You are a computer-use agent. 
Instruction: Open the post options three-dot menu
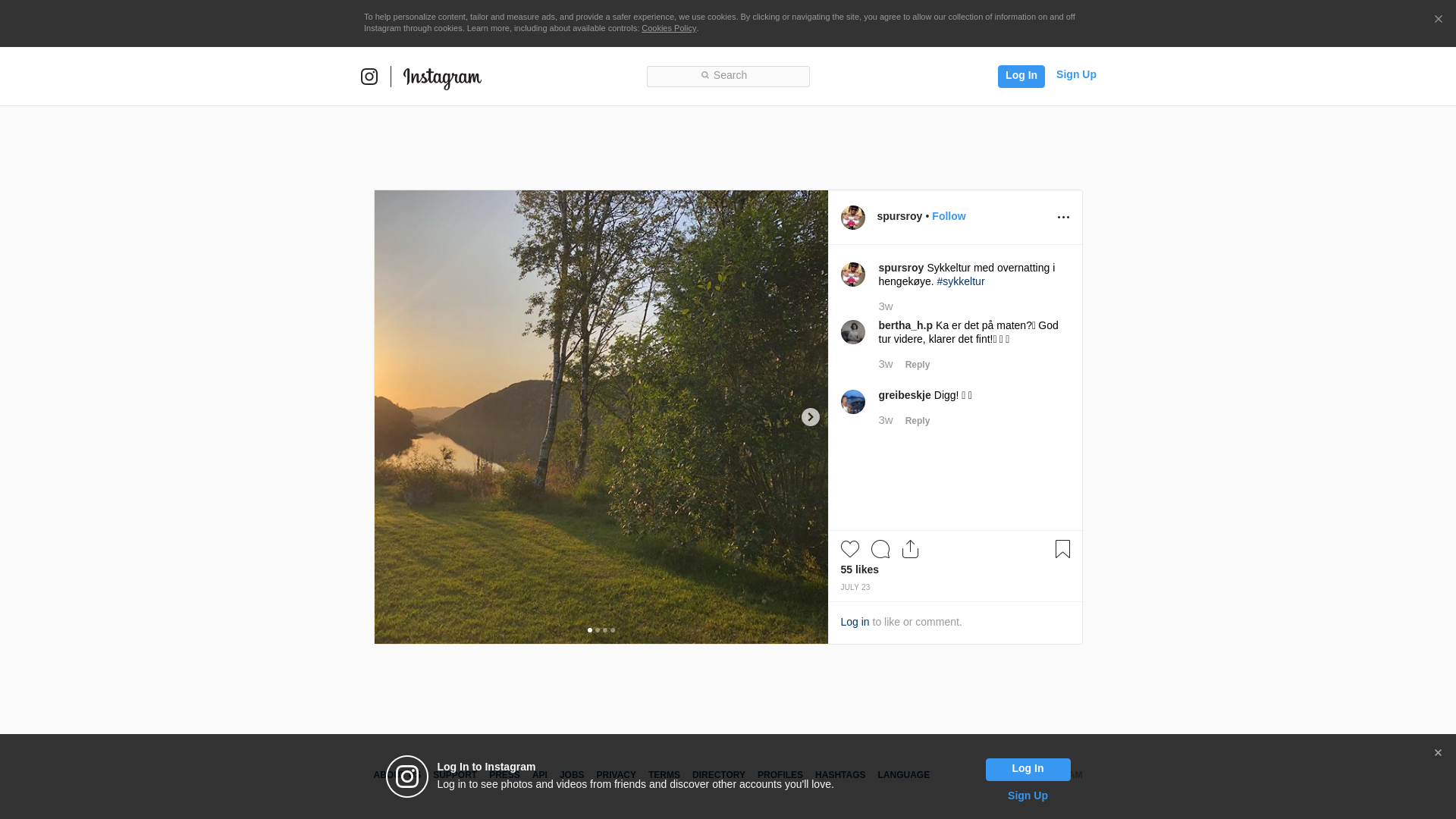1063,218
